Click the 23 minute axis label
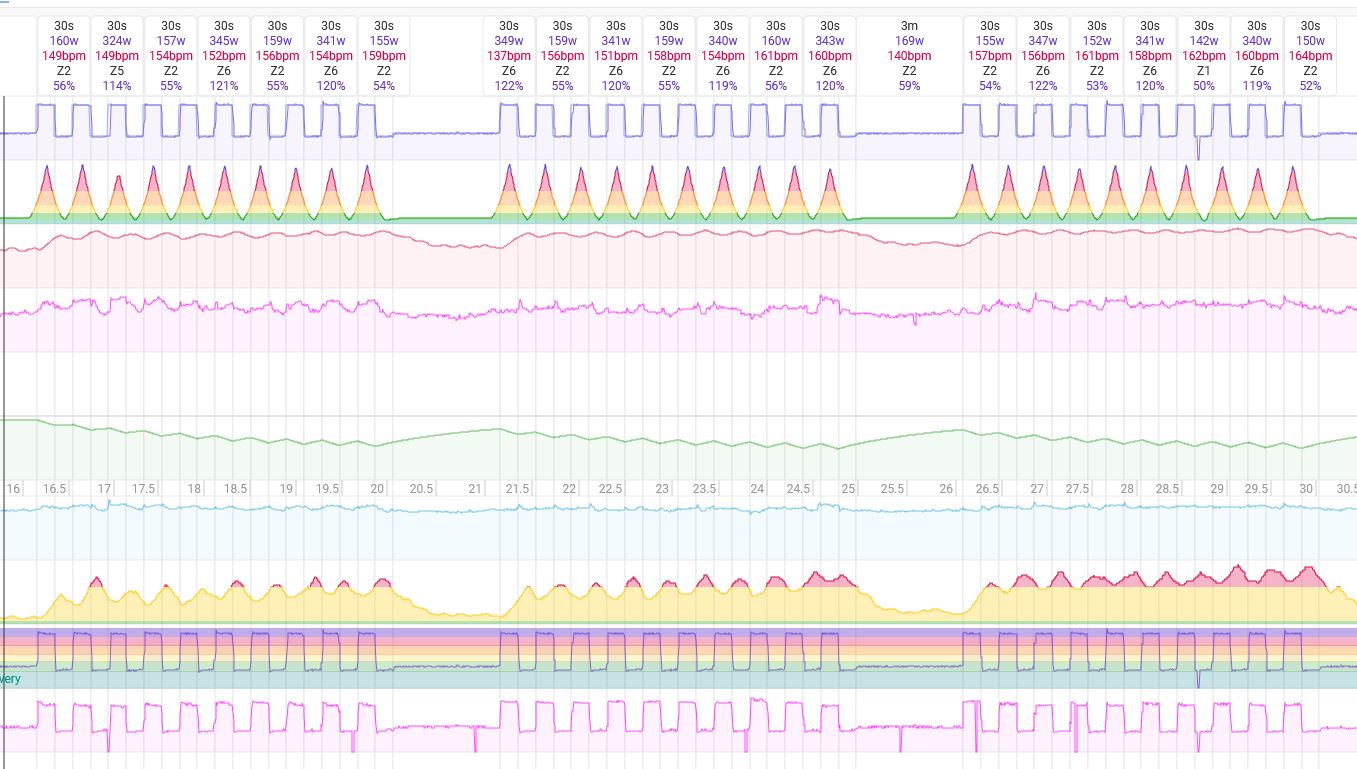 click(x=662, y=489)
